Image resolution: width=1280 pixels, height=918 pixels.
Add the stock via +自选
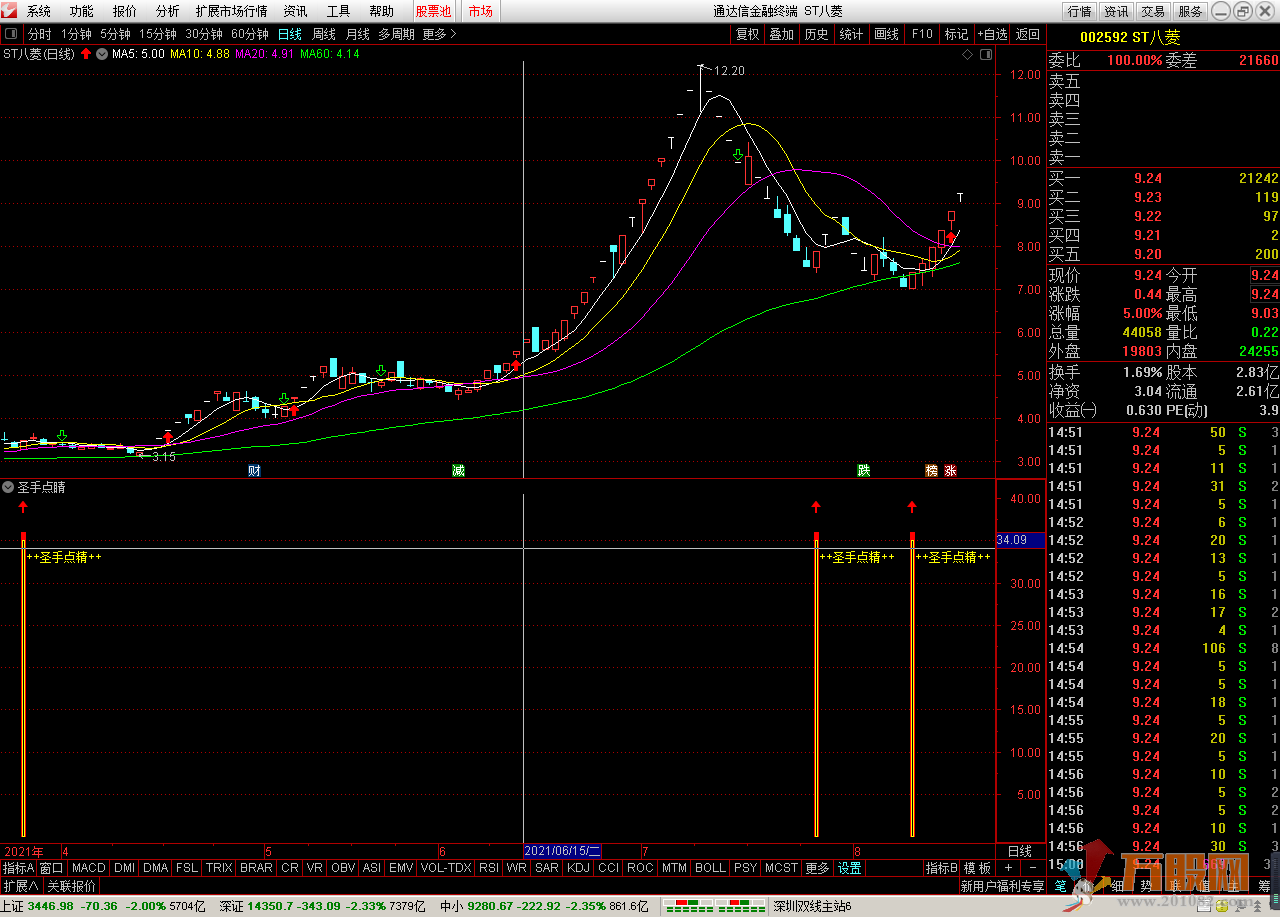click(992, 34)
